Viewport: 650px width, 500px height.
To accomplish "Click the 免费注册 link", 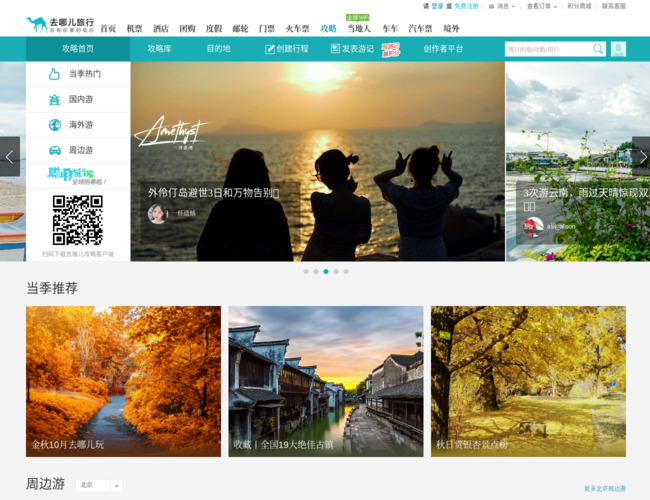I will [466, 6].
